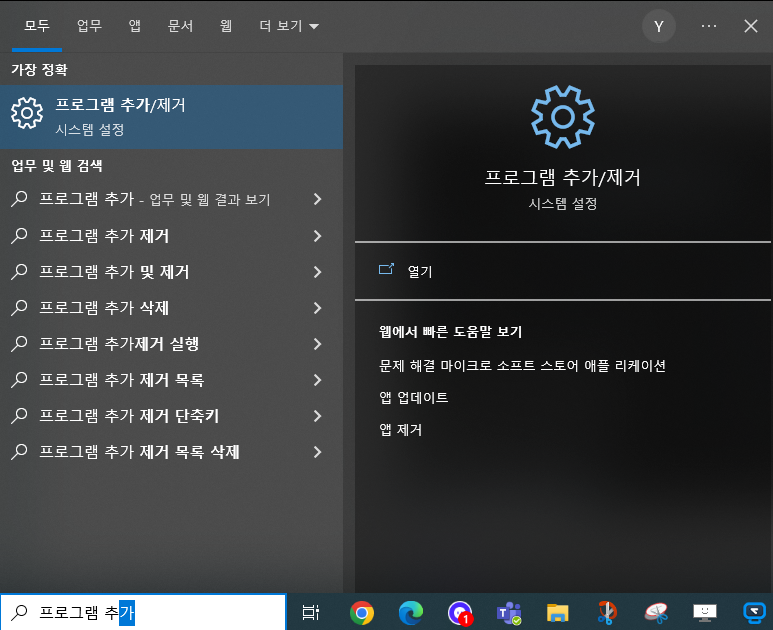The height and width of the screenshot is (630, 773).
Task: Click the 열기 open icon in preview pane
Action: 386,269
